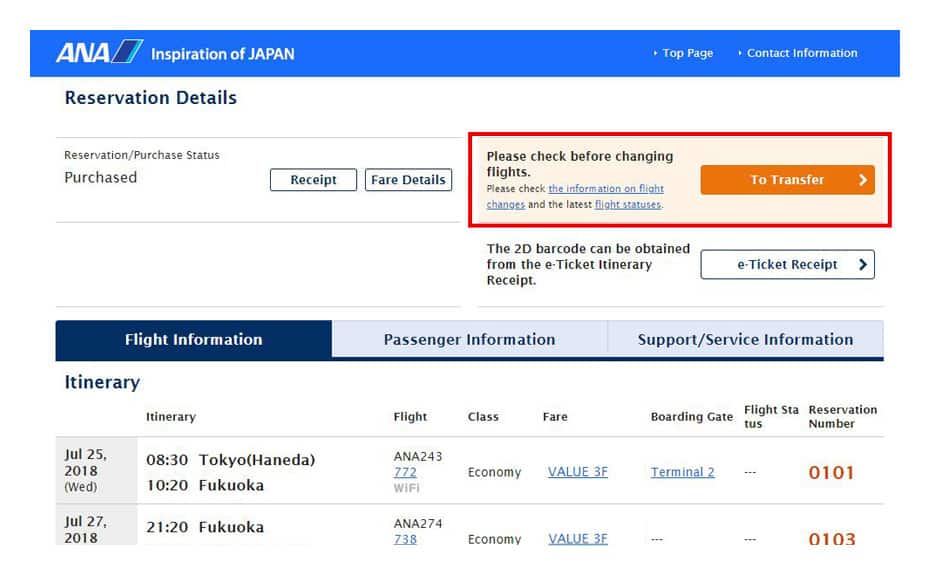Click the arrow on e-Ticket Receipt button
The width and height of the screenshot is (930, 575).
coord(863,265)
